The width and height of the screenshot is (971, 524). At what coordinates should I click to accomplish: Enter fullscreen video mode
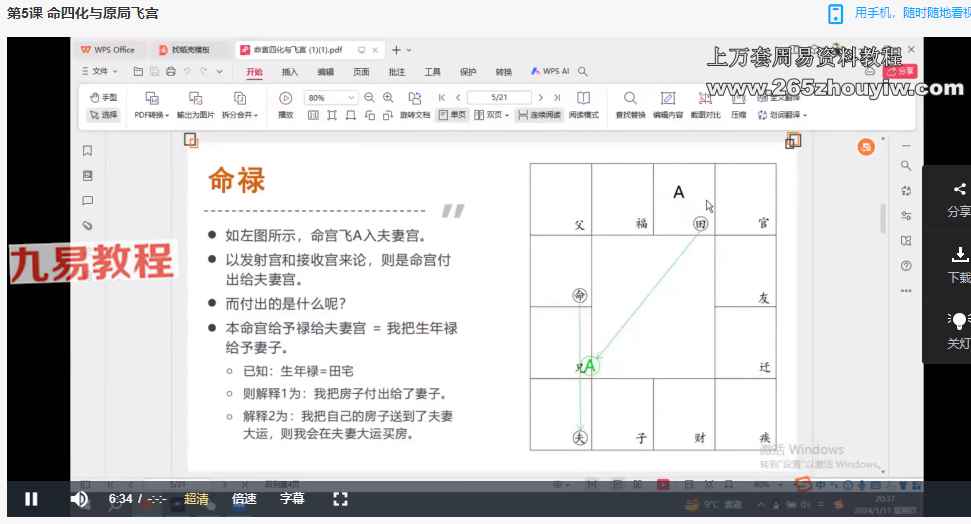[340, 499]
